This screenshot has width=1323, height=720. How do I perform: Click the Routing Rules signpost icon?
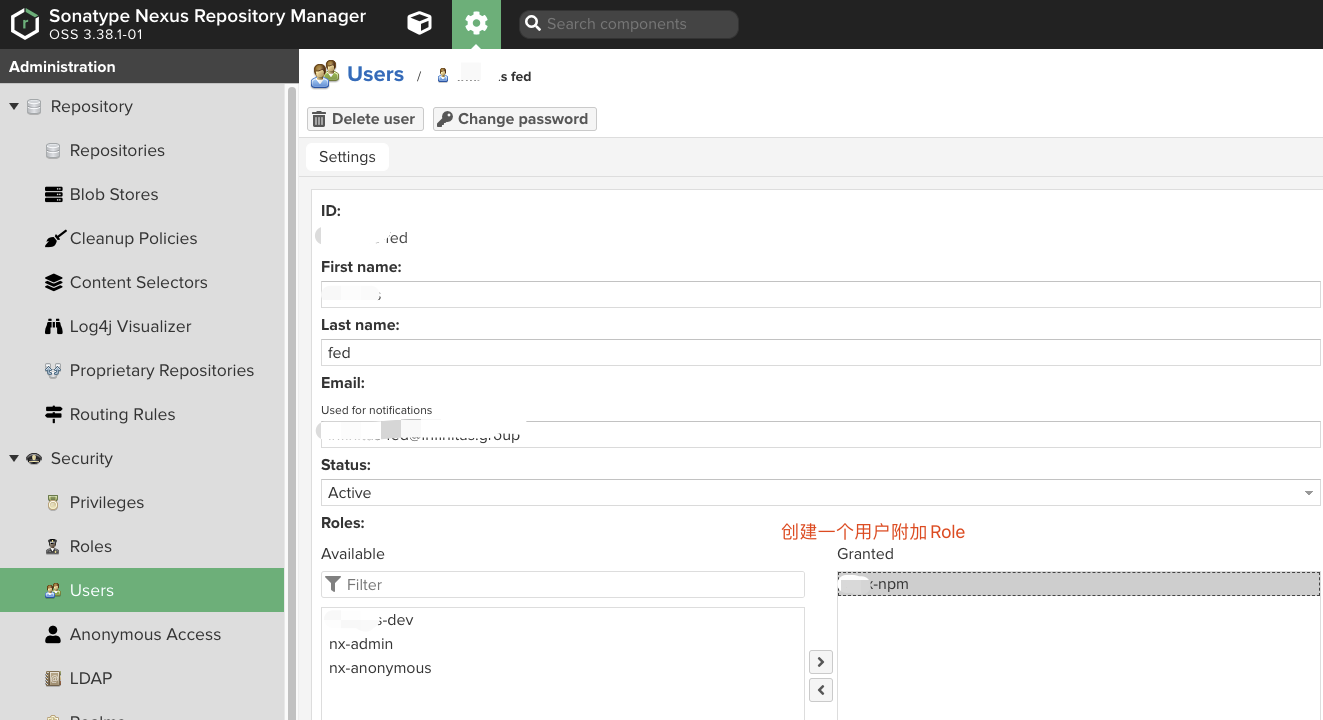coord(53,415)
